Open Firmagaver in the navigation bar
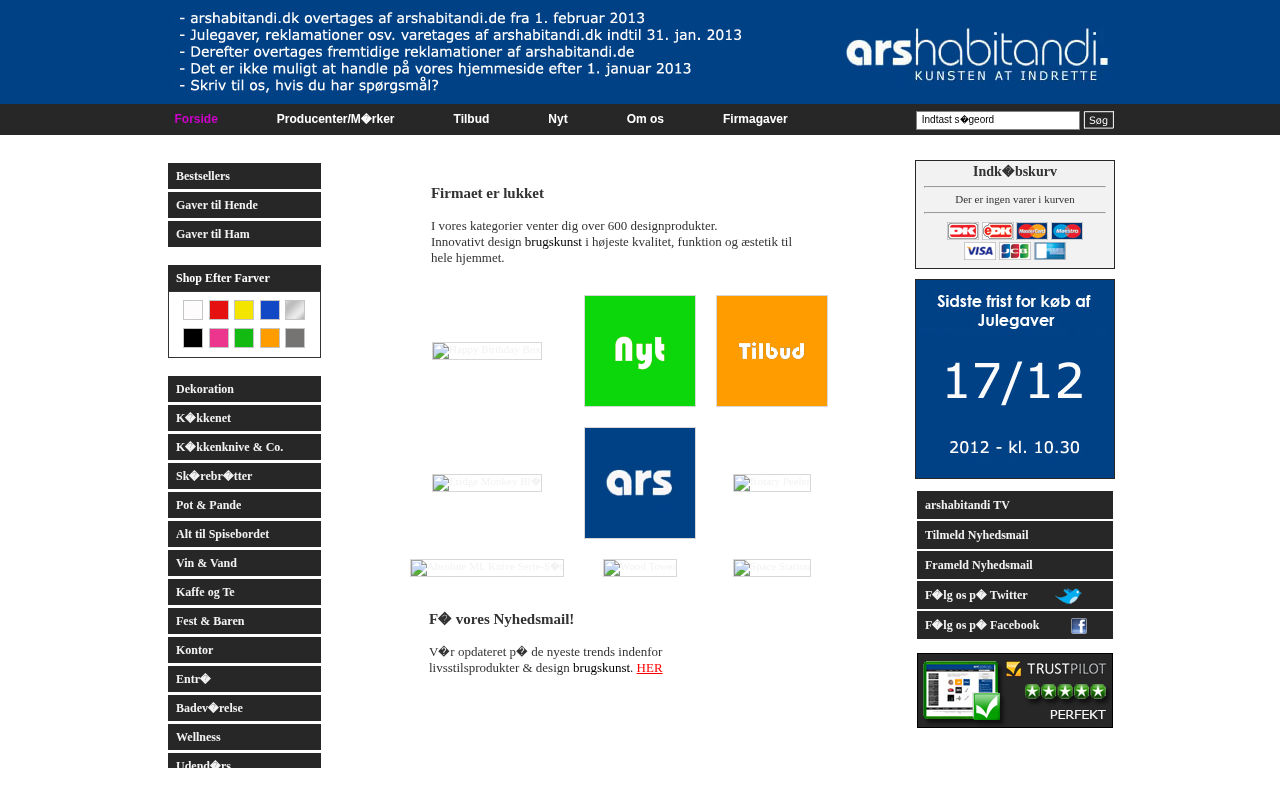 755,119
